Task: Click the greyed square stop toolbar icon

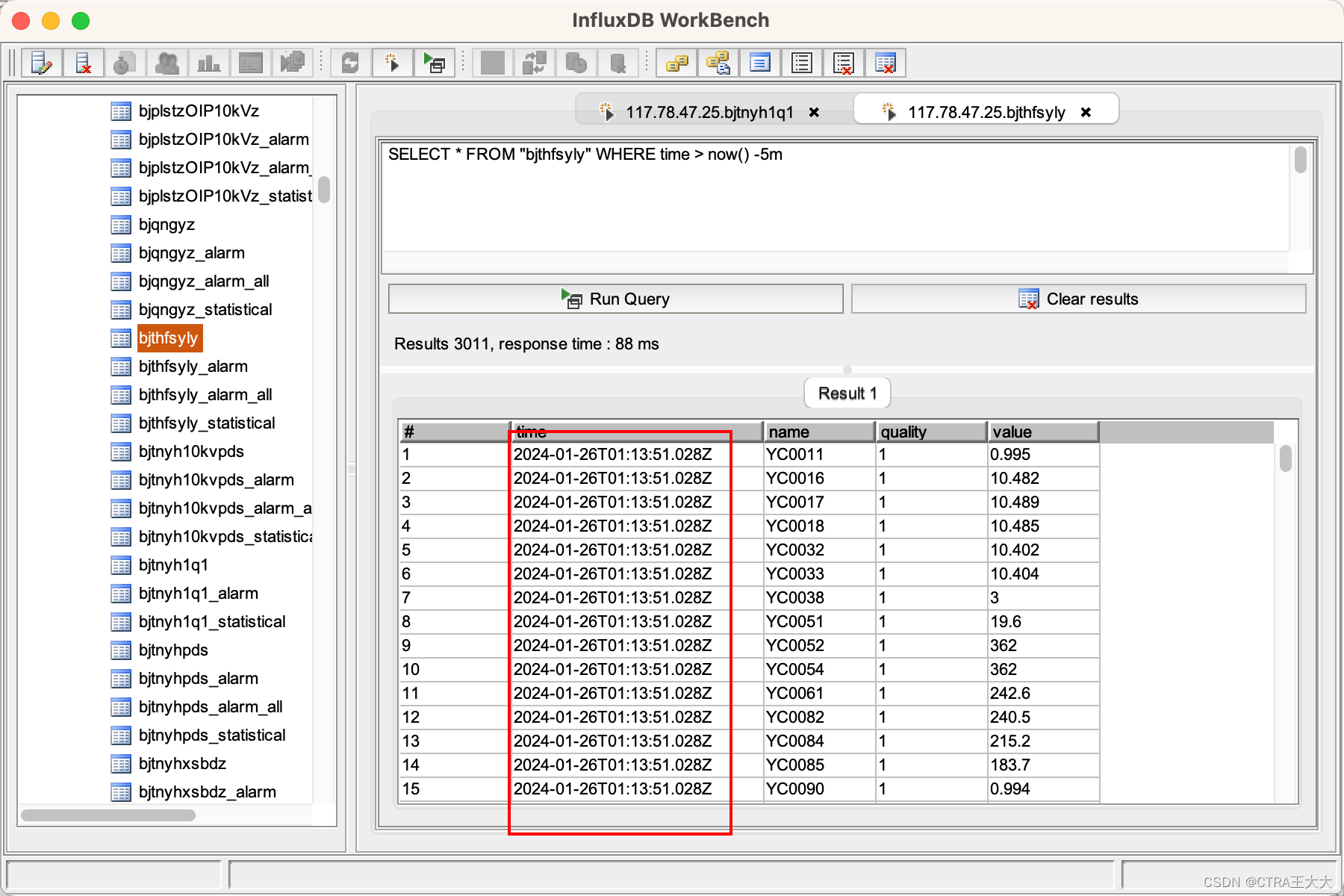Action: click(492, 63)
